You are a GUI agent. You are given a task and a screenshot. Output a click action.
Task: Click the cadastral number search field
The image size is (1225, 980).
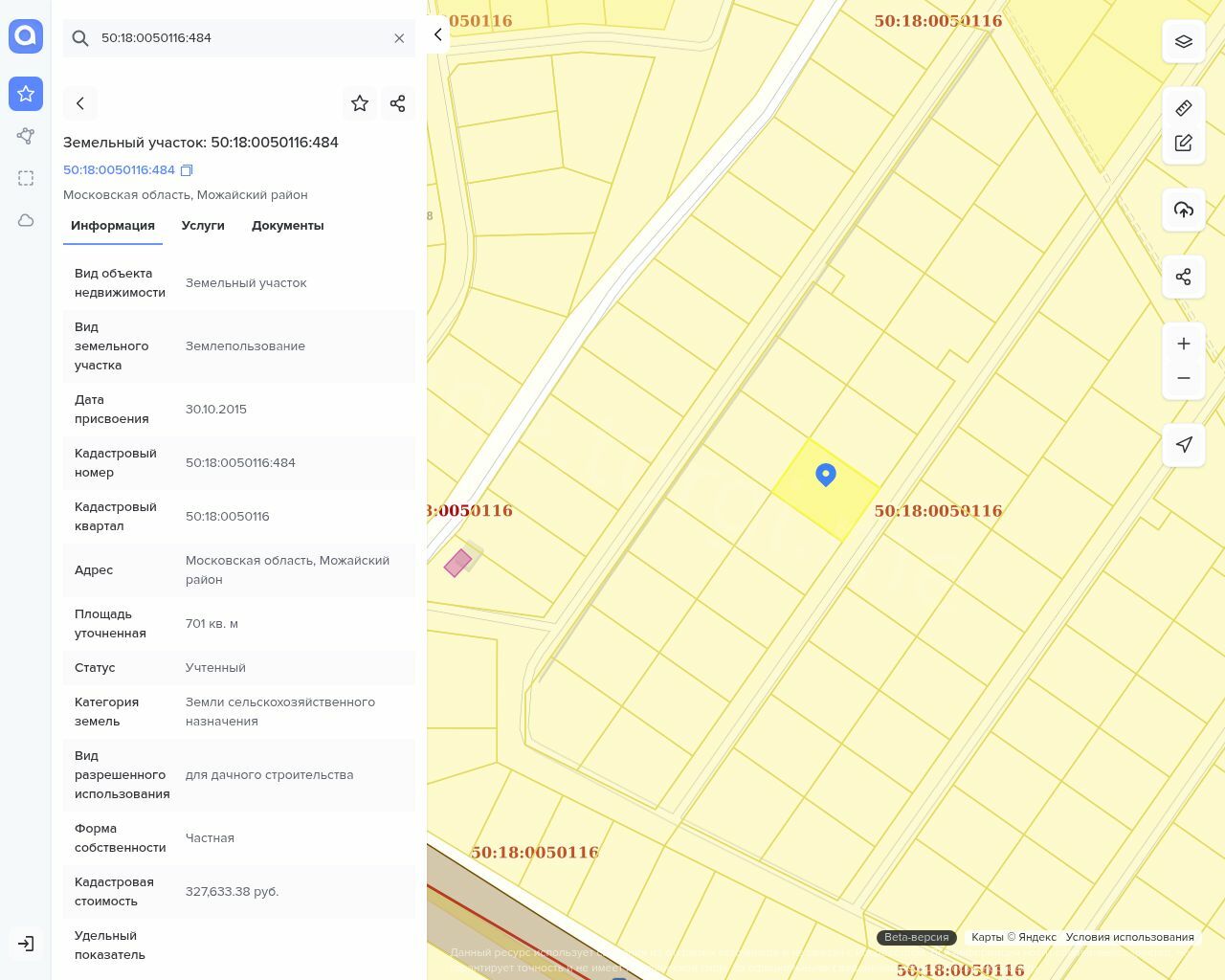pyautogui.click(x=239, y=38)
